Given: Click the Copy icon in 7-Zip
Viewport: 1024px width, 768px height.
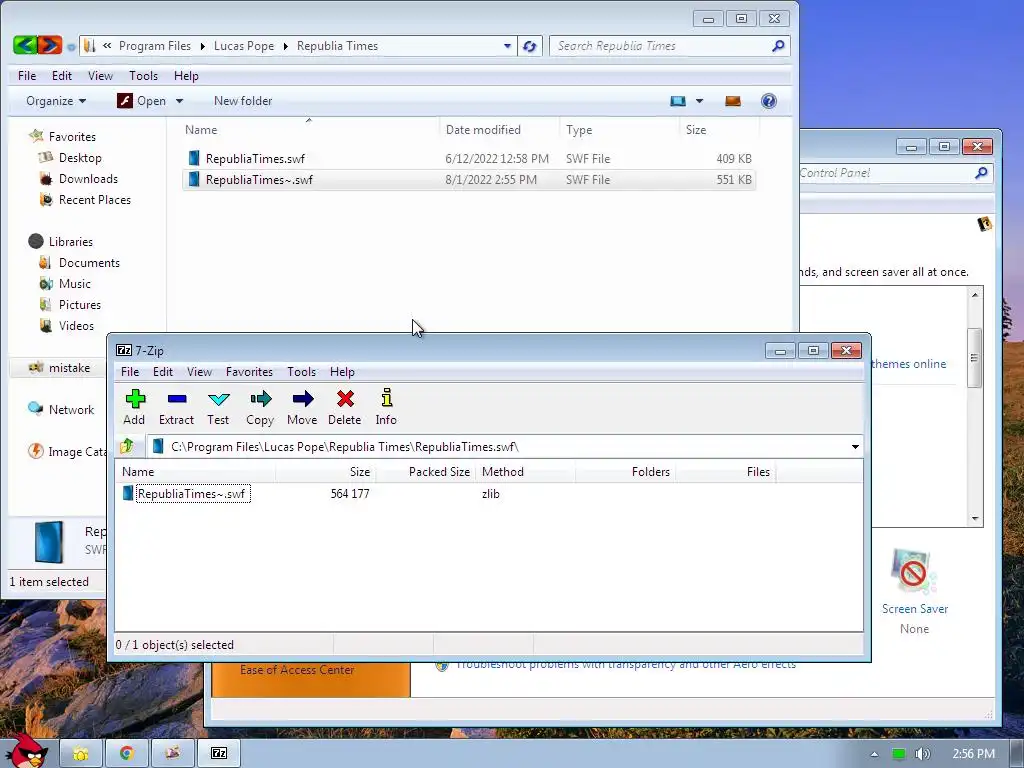Looking at the screenshot, I should coord(260,407).
